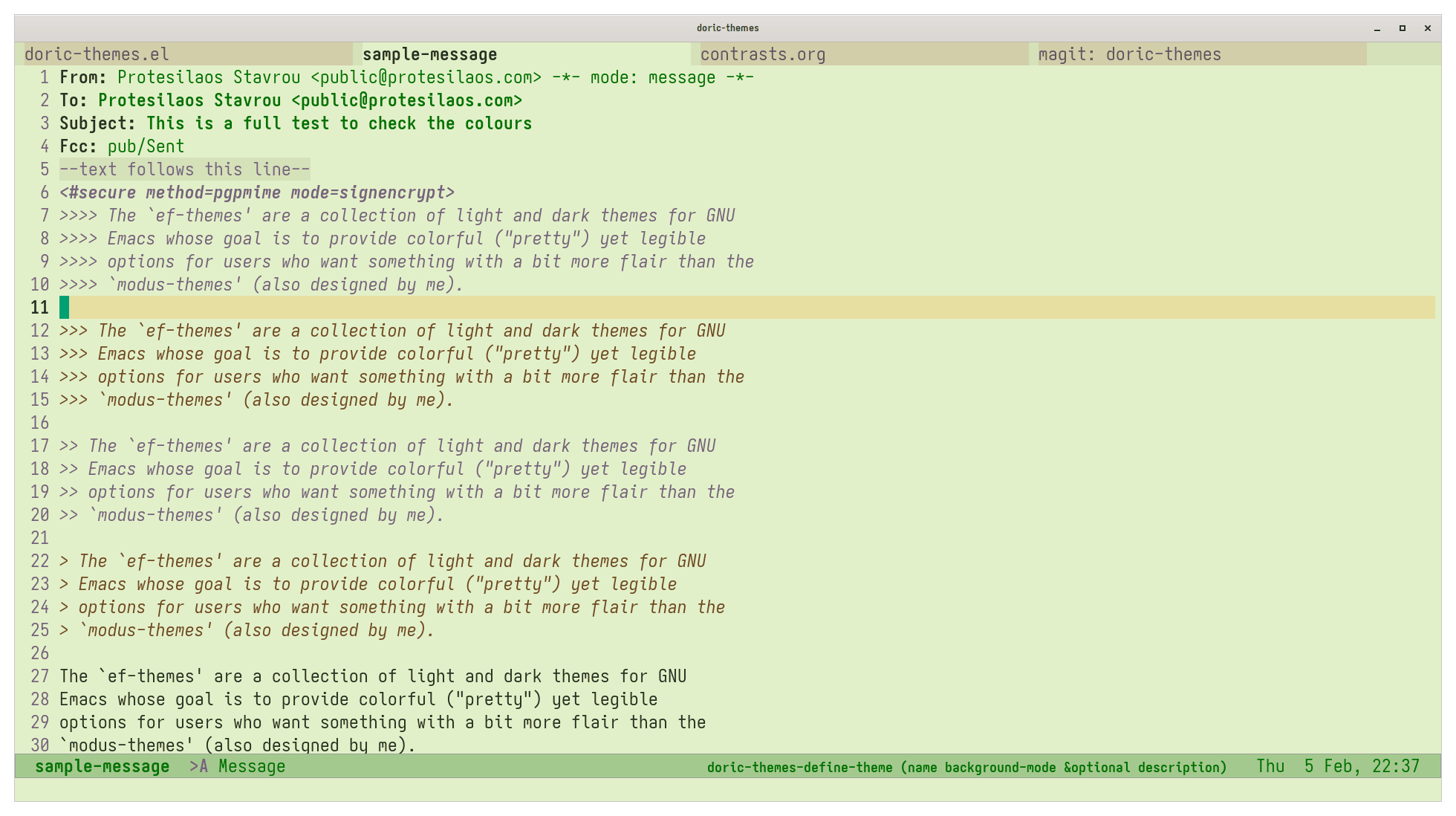Maximize the doric-themes window
The height and width of the screenshot is (816, 1456).
pyautogui.click(x=1403, y=28)
